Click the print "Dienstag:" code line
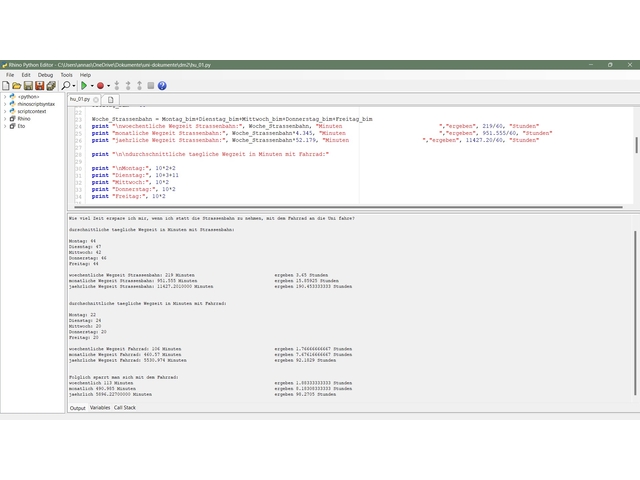Screen dimensions: 640x480 (x=135, y=175)
